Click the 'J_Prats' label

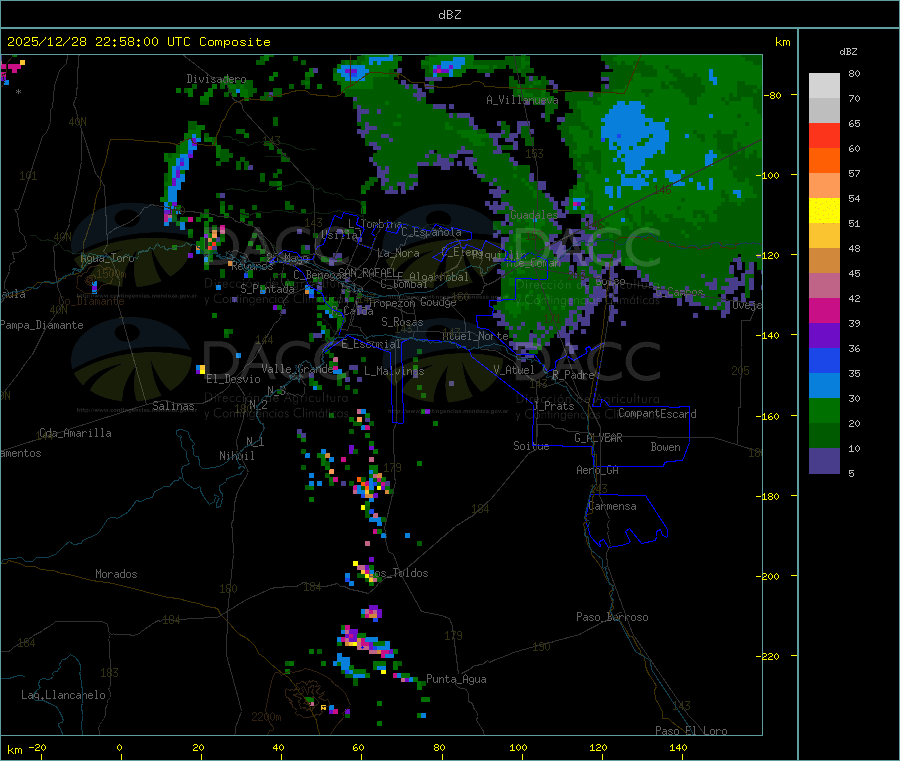pyautogui.click(x=552, y=406)
